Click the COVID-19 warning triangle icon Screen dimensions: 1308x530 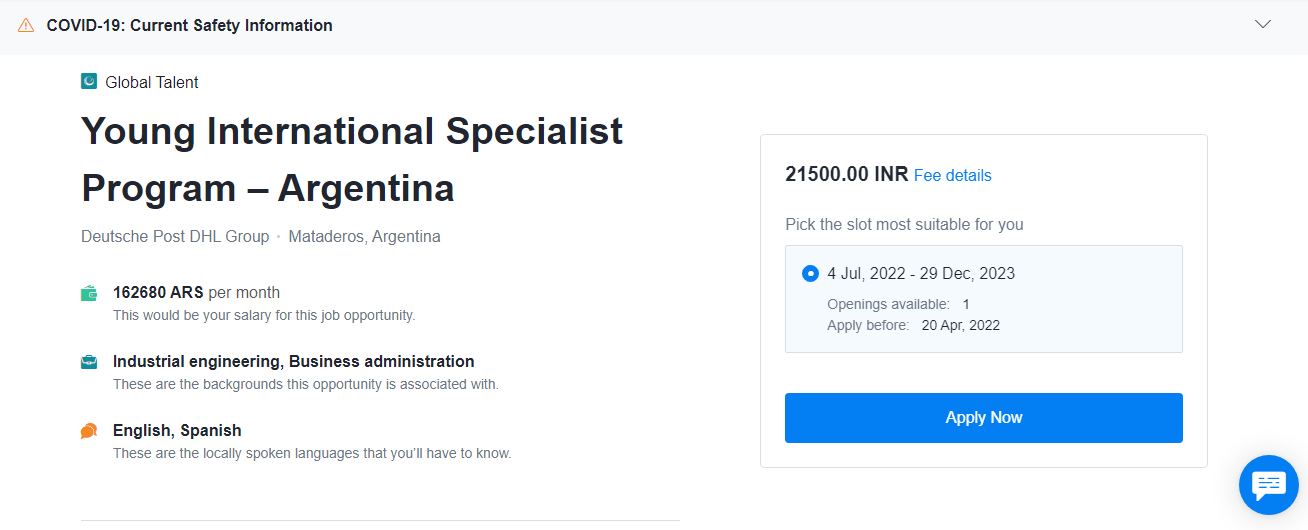(26, 25)
